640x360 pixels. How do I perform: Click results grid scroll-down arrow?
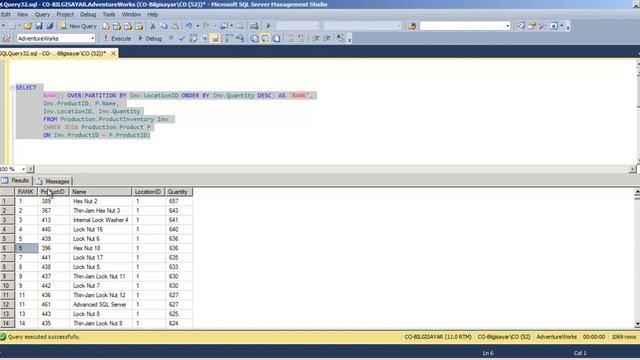pos(637,324)
